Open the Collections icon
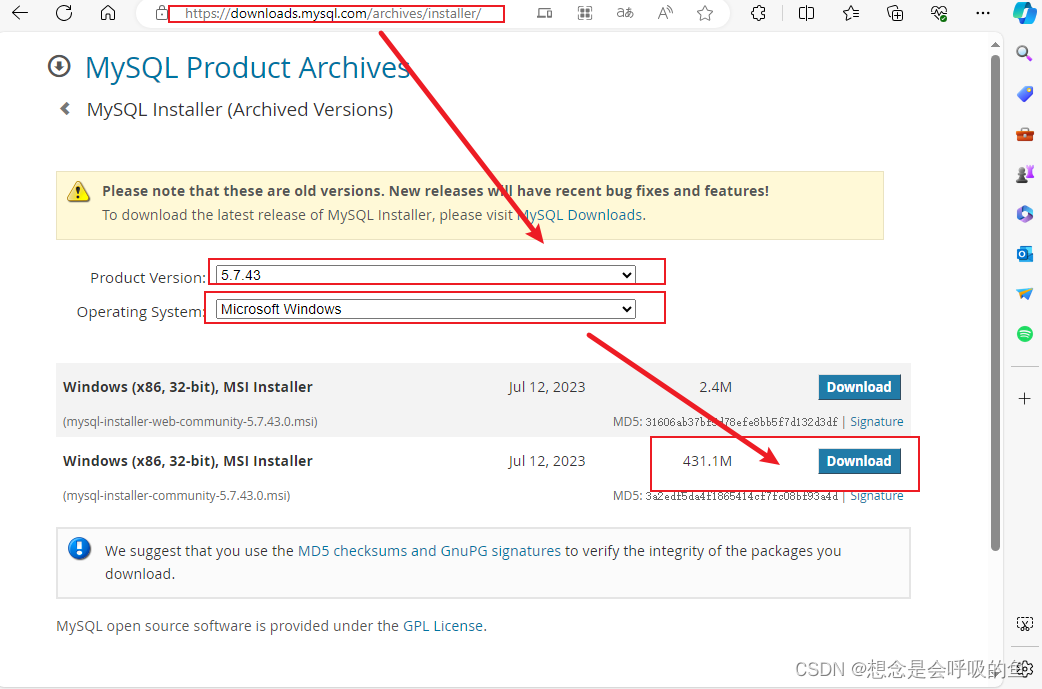 [895, 13]
